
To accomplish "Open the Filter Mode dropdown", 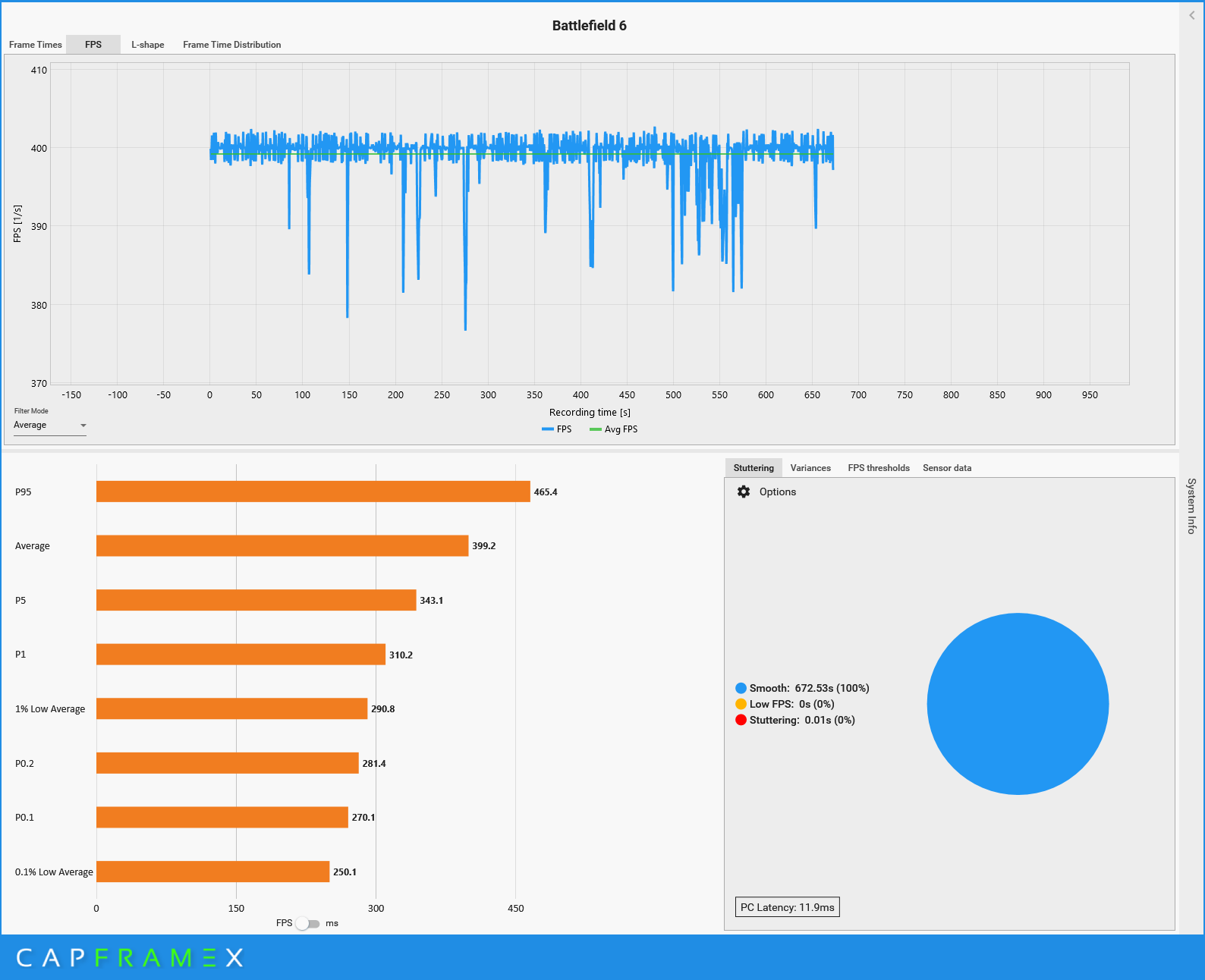I will tap(50, 426).
